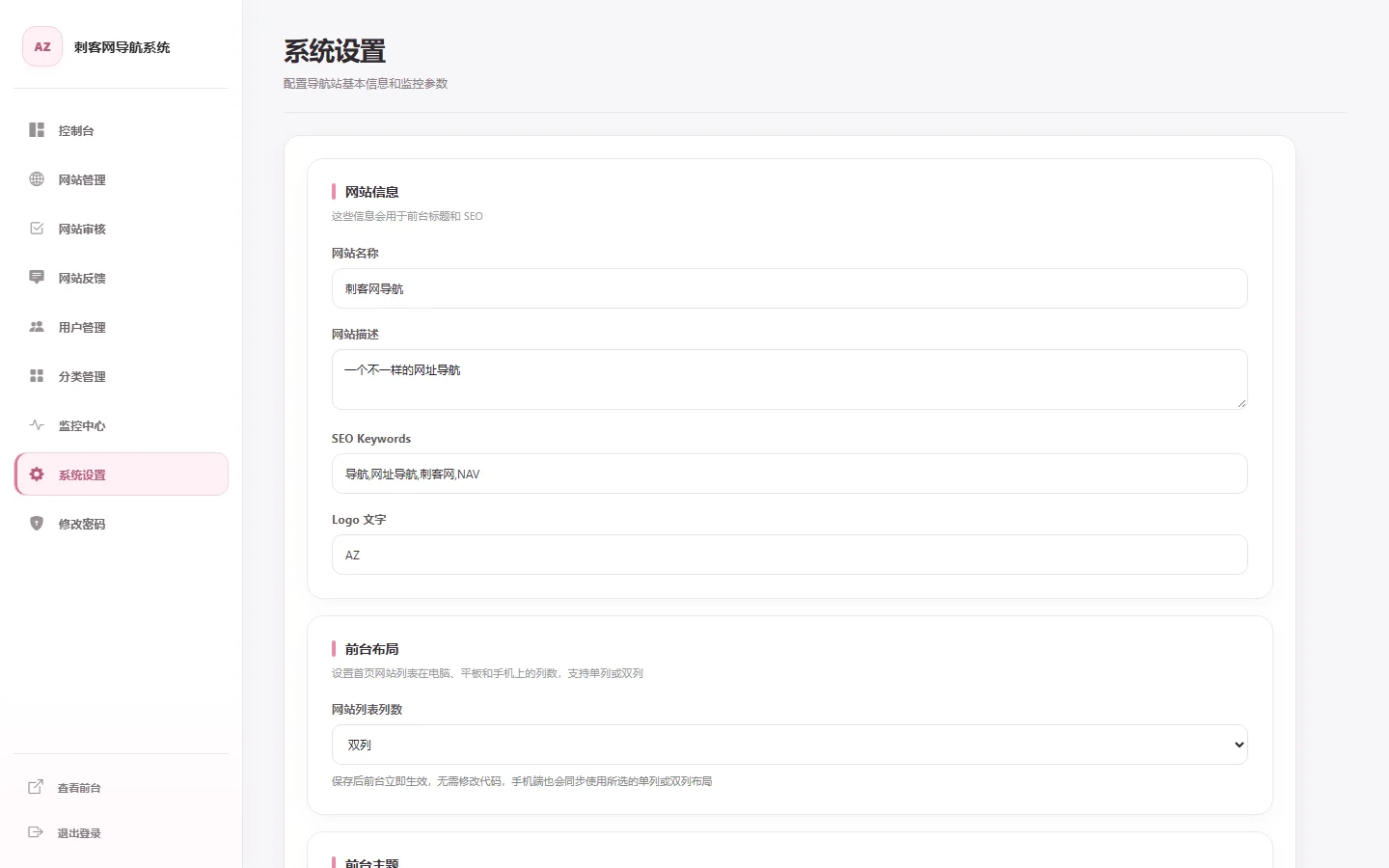Click the 这些信息会用于前台标题和 SEO hint
The width and height of the screenshot is (1389, 868).
tap(407, 216)
